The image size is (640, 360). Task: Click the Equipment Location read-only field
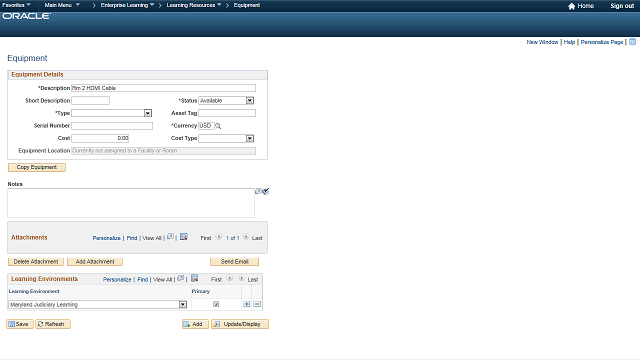click(164, 151)
